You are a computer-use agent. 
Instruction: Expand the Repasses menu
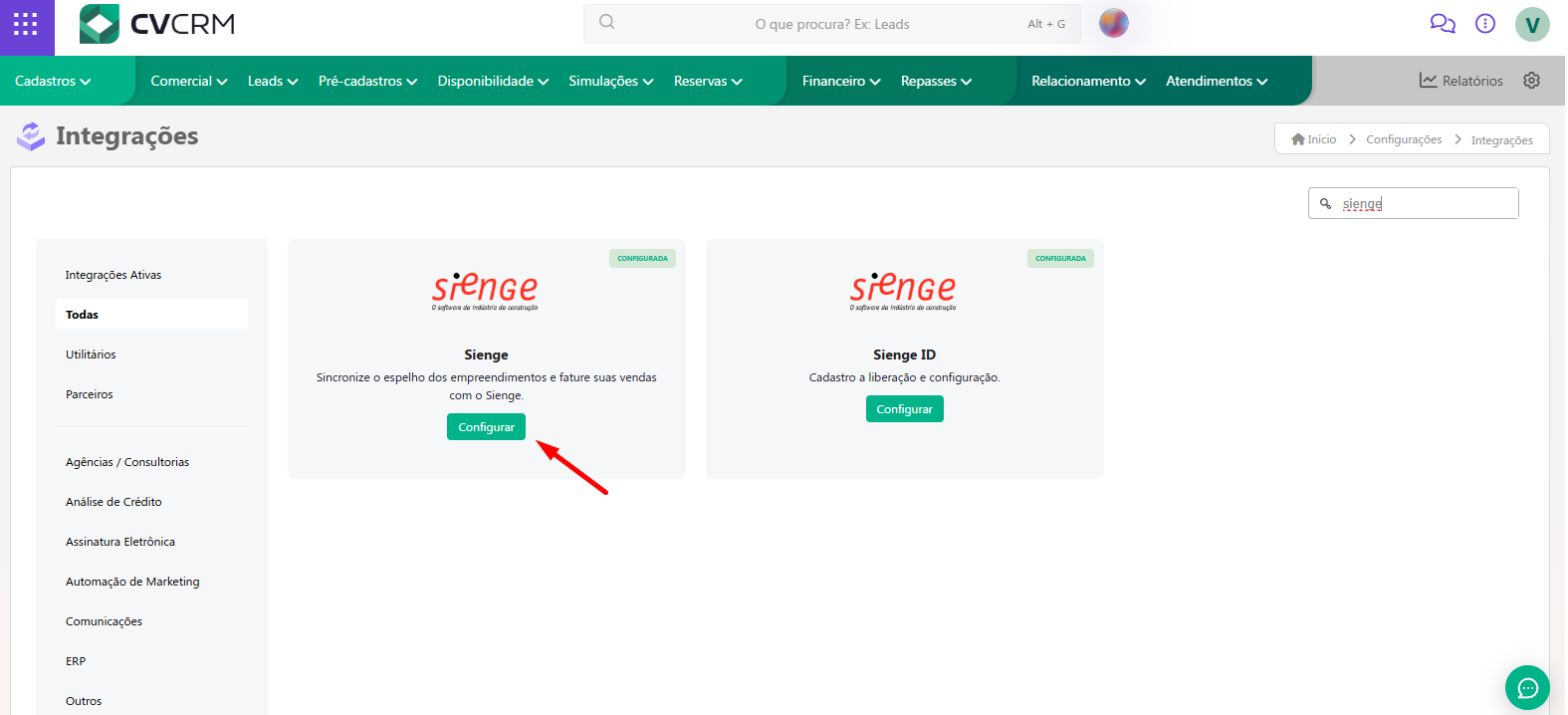[x=936, y=81]
